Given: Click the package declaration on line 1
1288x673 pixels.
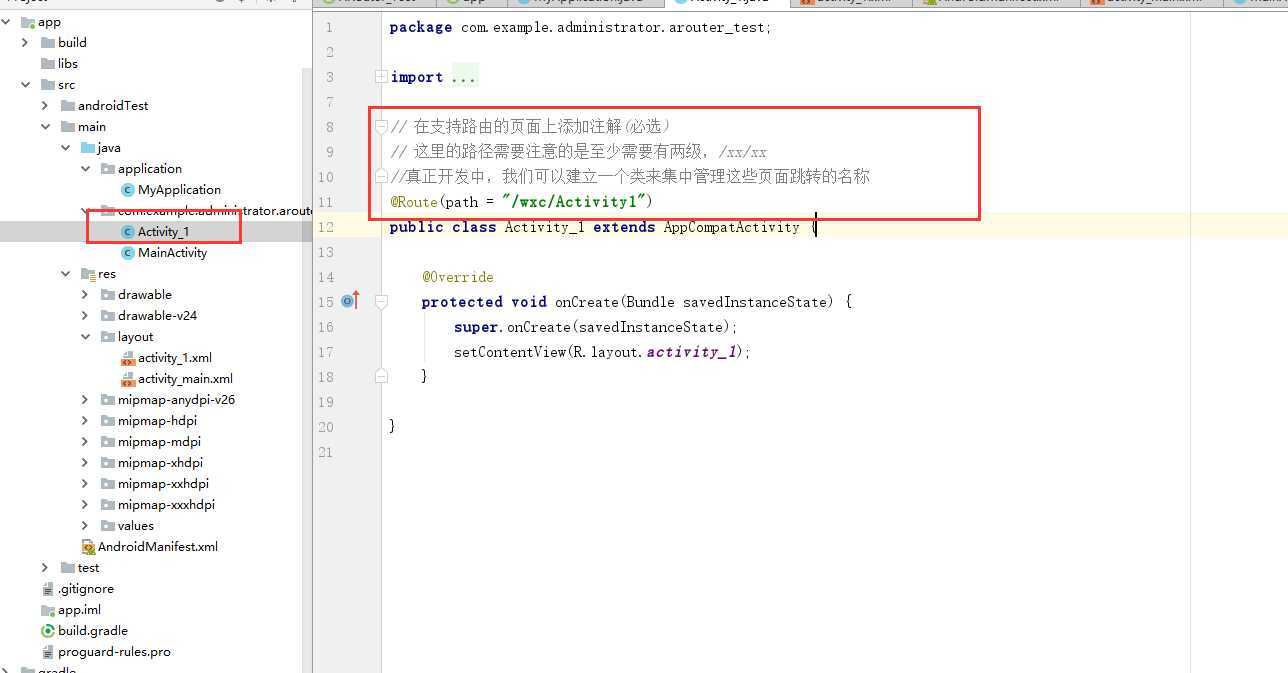Looking at the screenshot, I should pos(580,27).
